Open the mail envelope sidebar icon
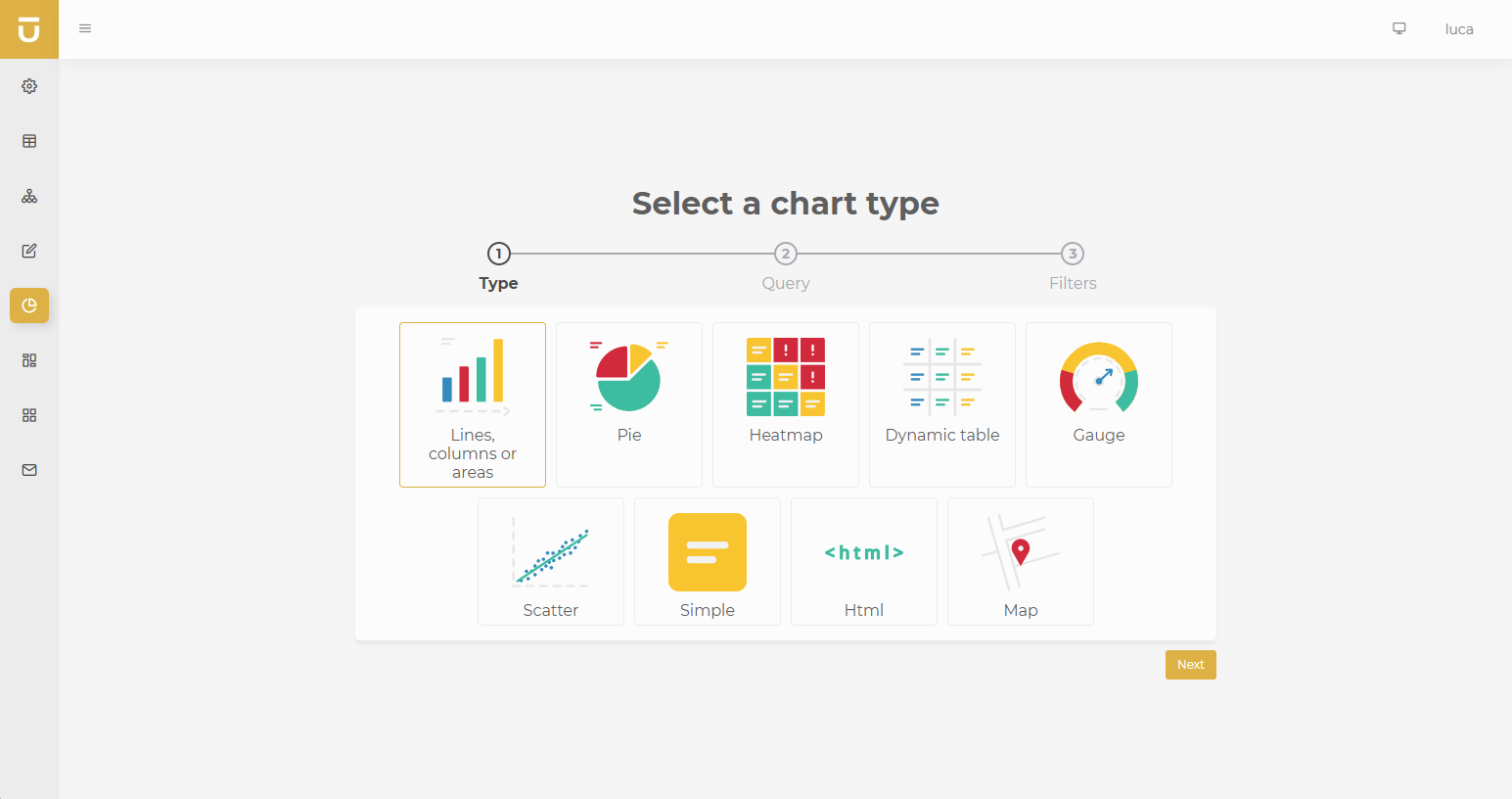 coord(29,470)
